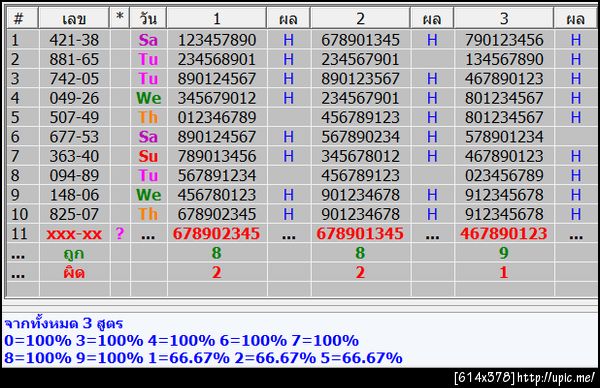Click the red Su day in row 7
The height and width of the screenshot is (388, 600).
pos(148,156)
